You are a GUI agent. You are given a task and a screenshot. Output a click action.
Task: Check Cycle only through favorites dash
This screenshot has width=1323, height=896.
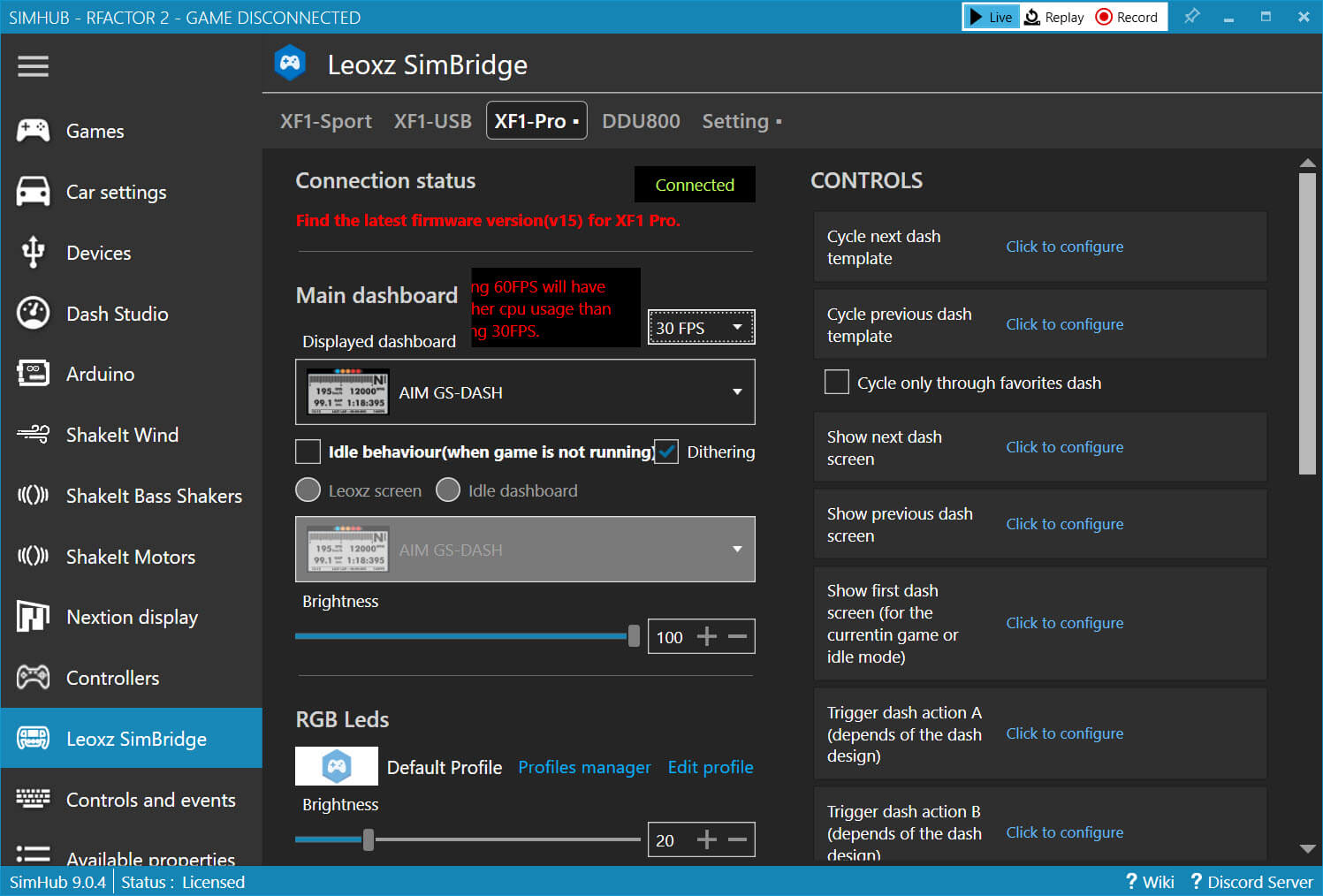point(836,383)
